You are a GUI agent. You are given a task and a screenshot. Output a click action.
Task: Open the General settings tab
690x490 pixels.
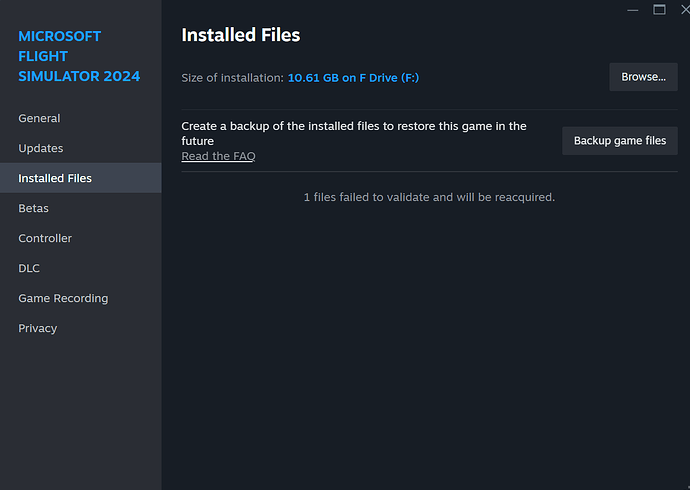39,118
